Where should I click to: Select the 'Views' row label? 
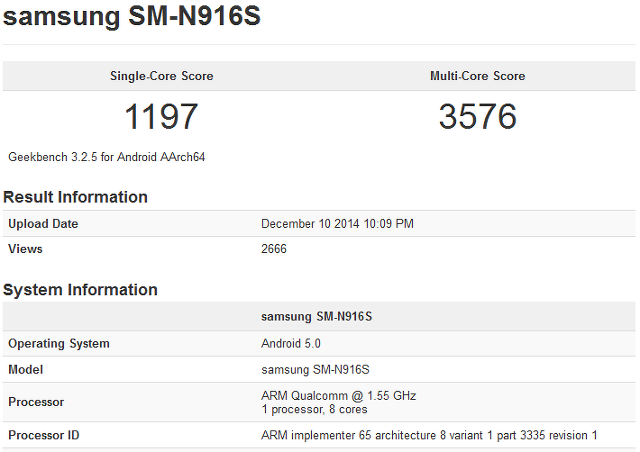point(25,249)
